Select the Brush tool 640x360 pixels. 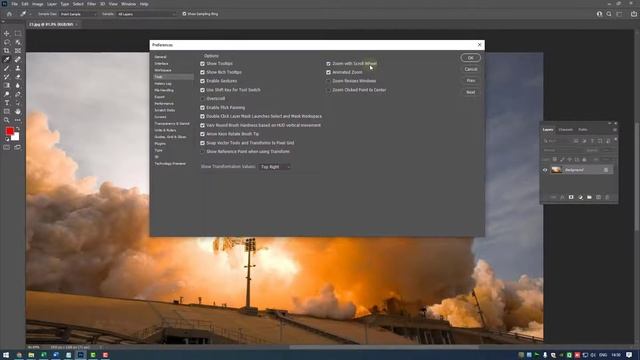(7, 68)
